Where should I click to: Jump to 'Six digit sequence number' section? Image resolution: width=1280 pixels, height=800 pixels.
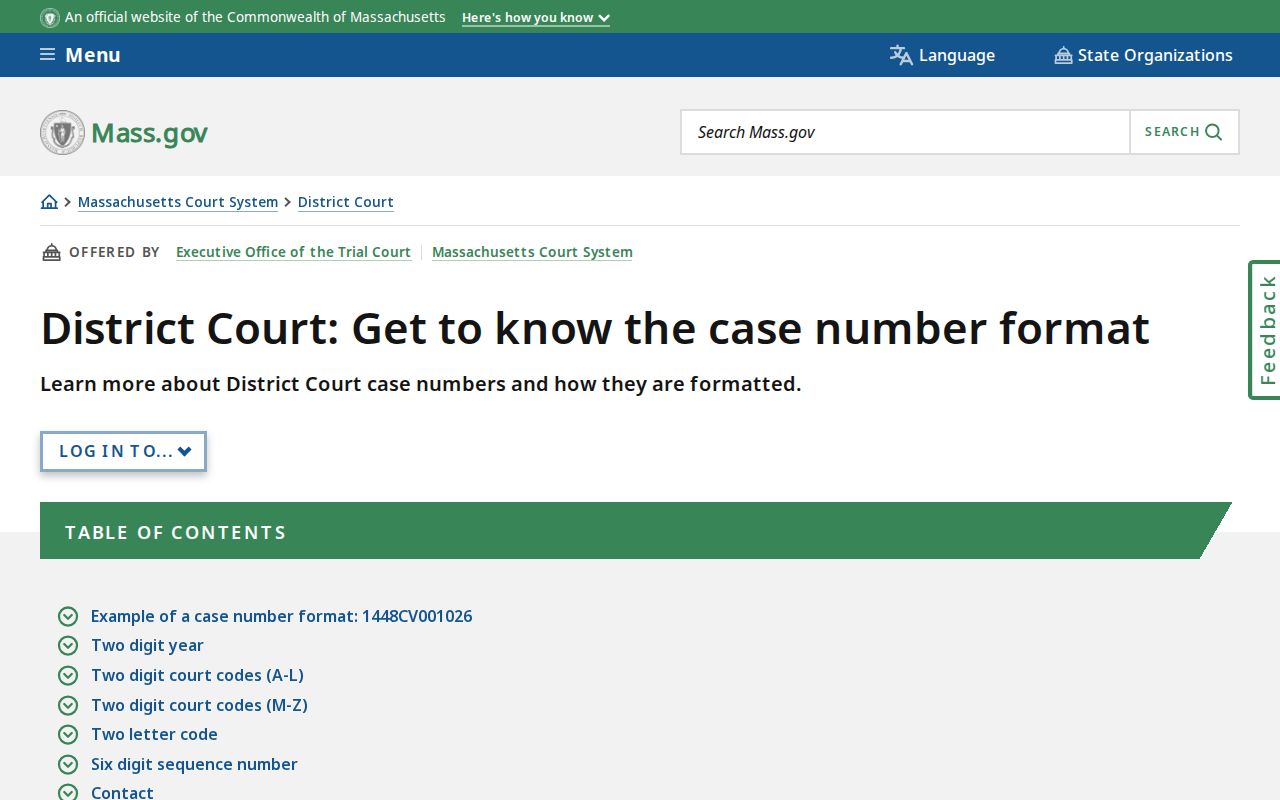[194, 764]
